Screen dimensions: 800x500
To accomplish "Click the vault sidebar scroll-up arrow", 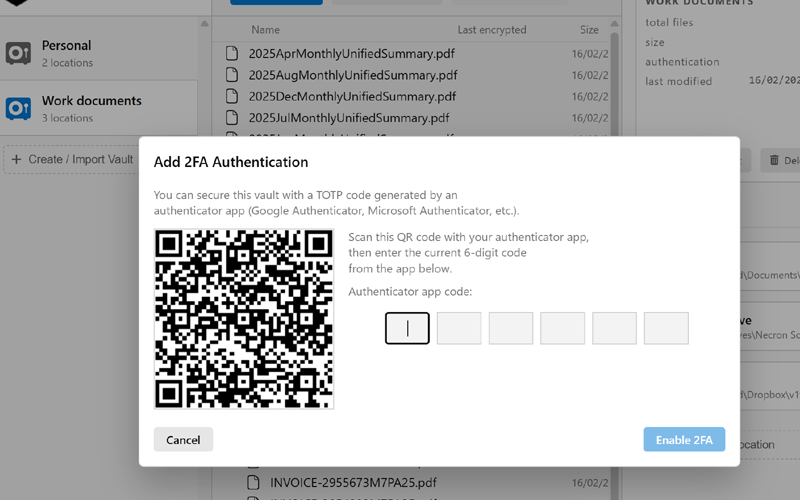I will tap(205, 23).
